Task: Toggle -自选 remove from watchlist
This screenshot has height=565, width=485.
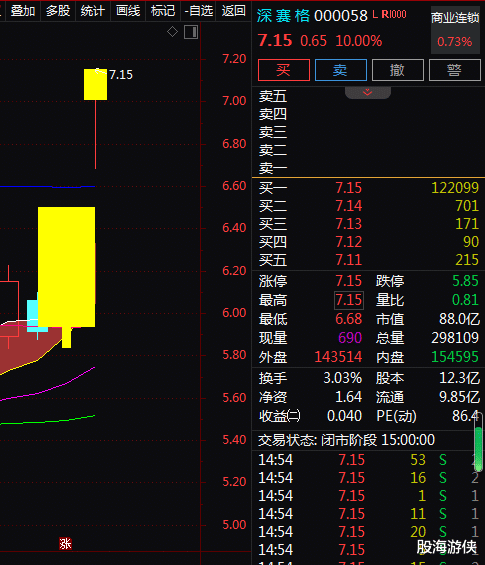Action: pos(199,11)
